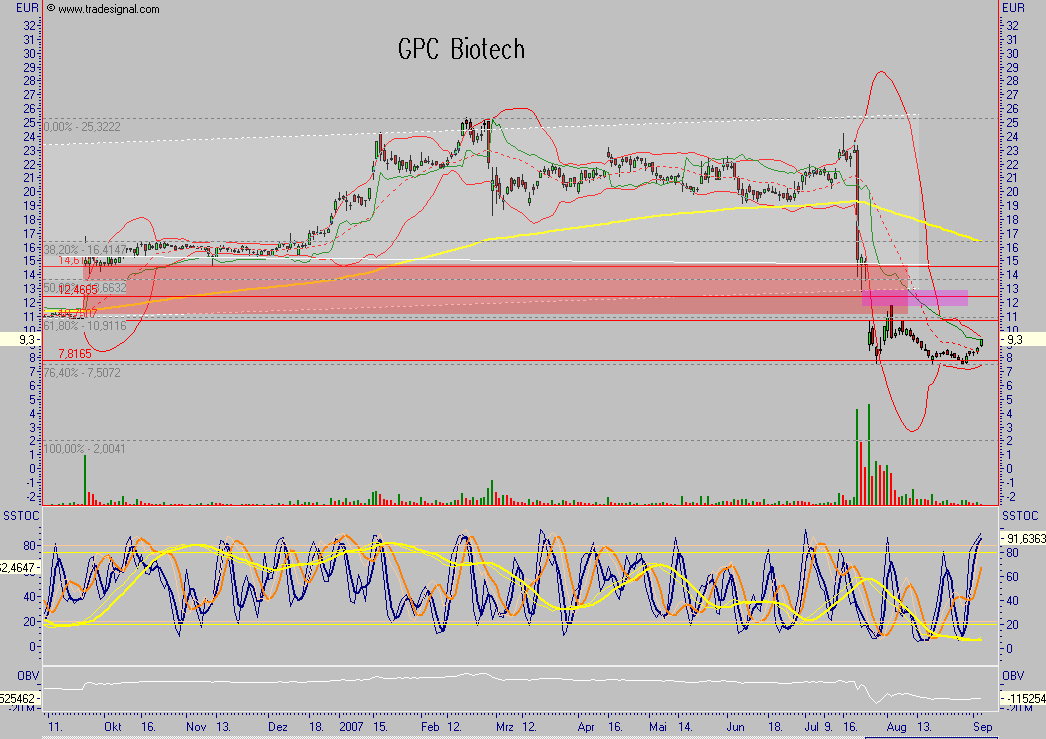Select the highlighted '9,3' price on right axis
Viewport: 1046px width, 739px height.
click(1014, 339)
